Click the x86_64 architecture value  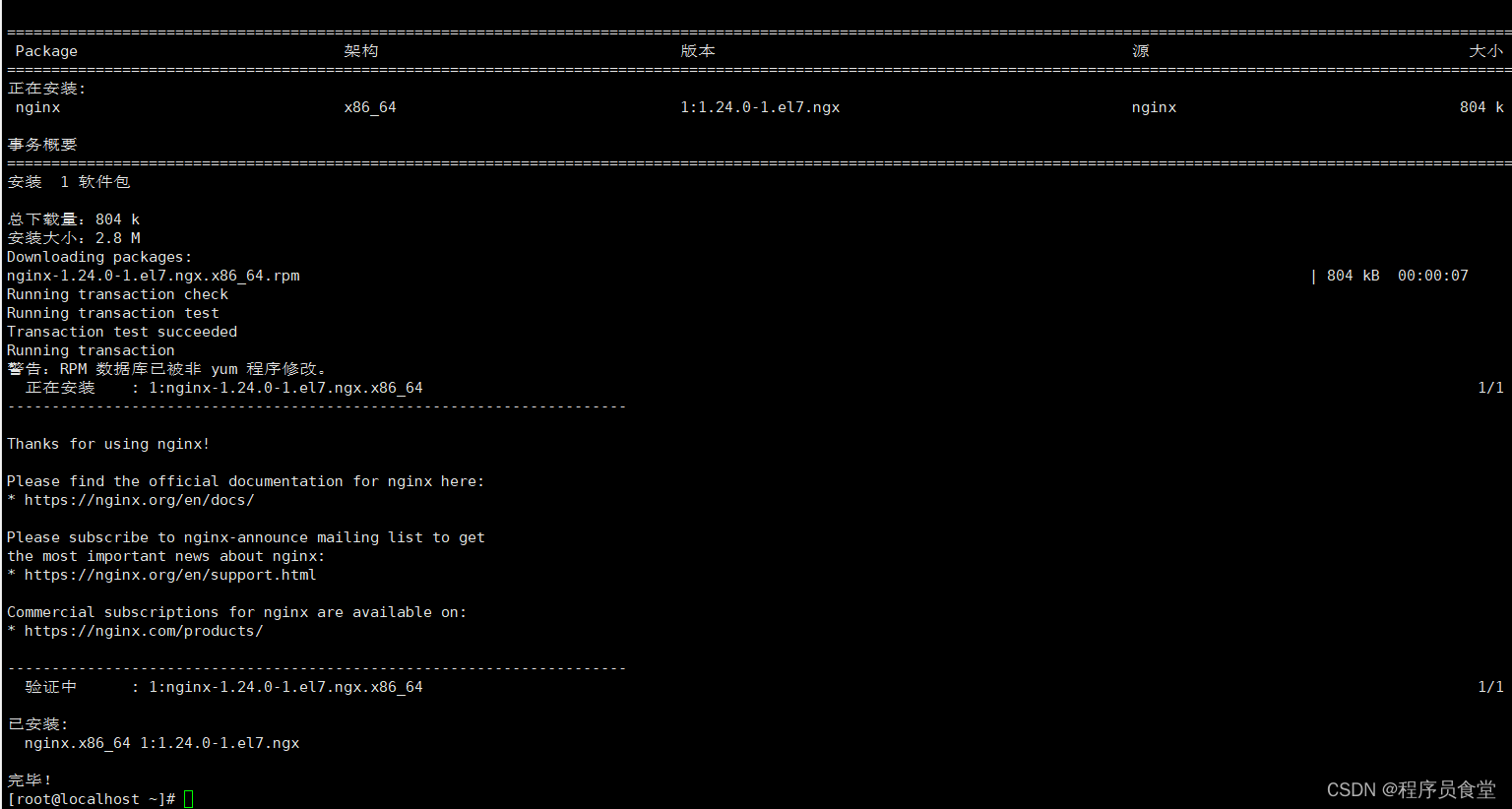pyautogui.click(x=370, y=106)
